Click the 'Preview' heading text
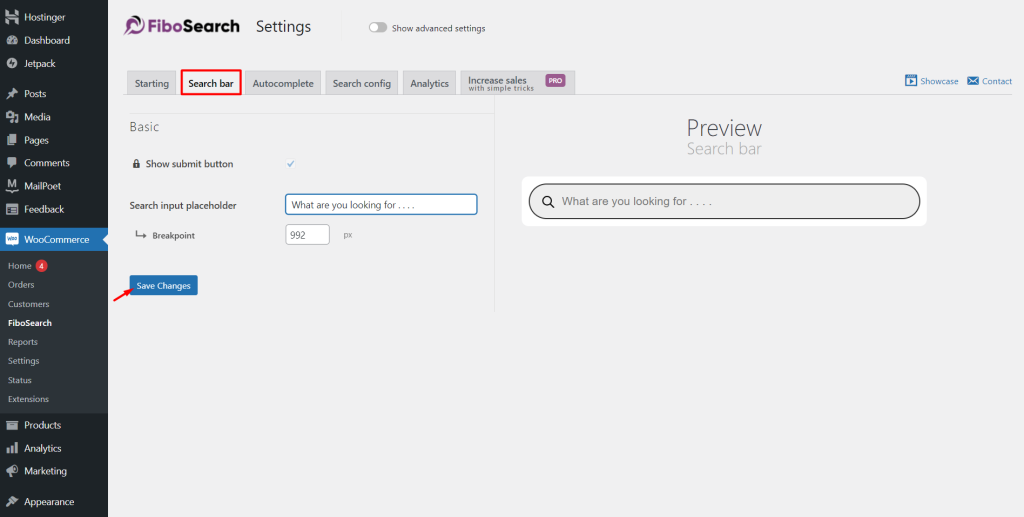The height and width of the screenshot is (517, 1024). tap(724, 128)
